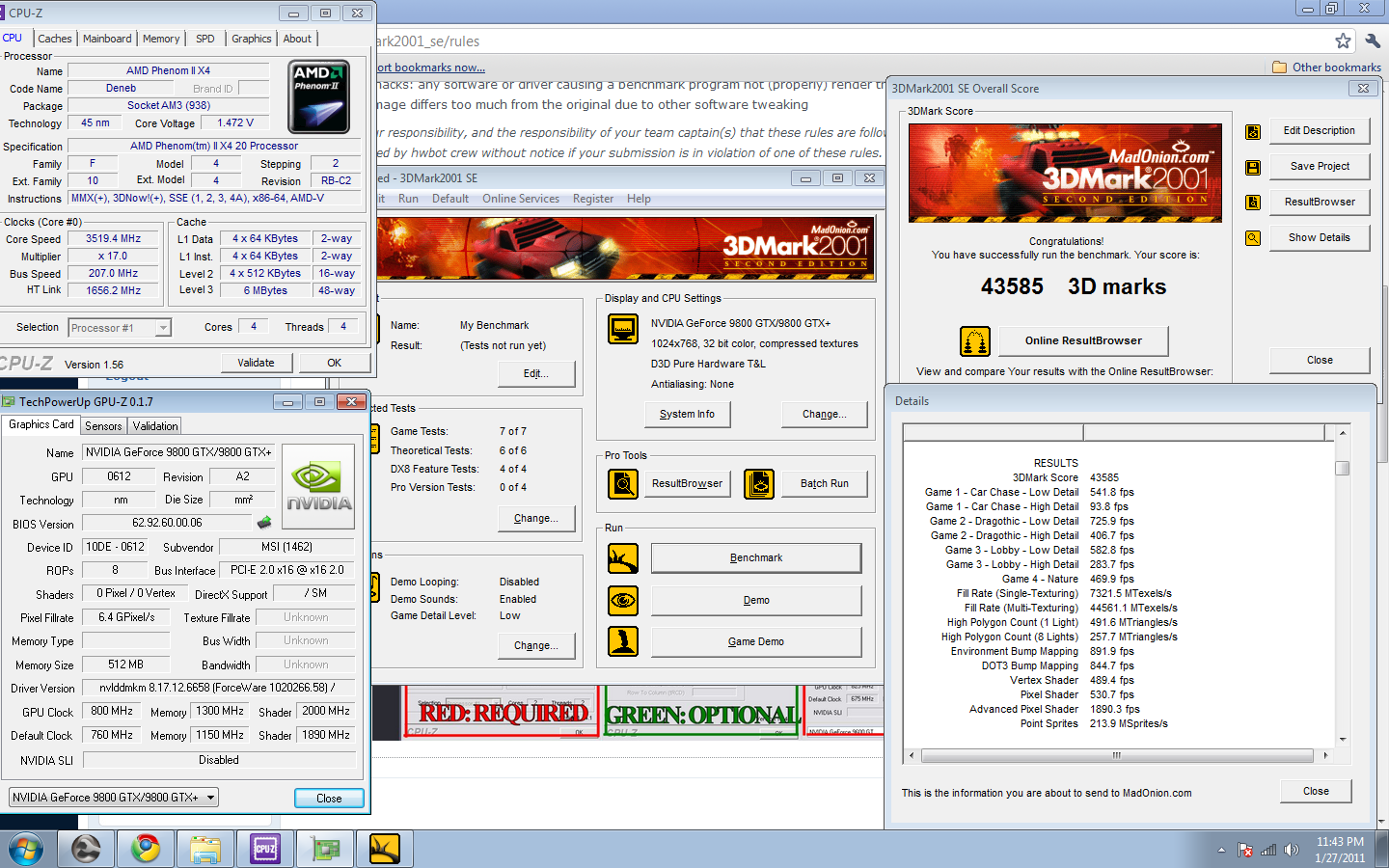Viewport: 1389px width, 868px height.
Task: Open GPU selection dropdown in GPU-Z
Action: [114, 798]
